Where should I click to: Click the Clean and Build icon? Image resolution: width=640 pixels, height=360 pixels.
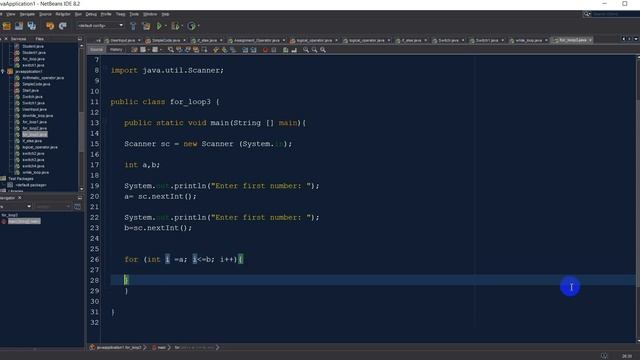point(146,26)
